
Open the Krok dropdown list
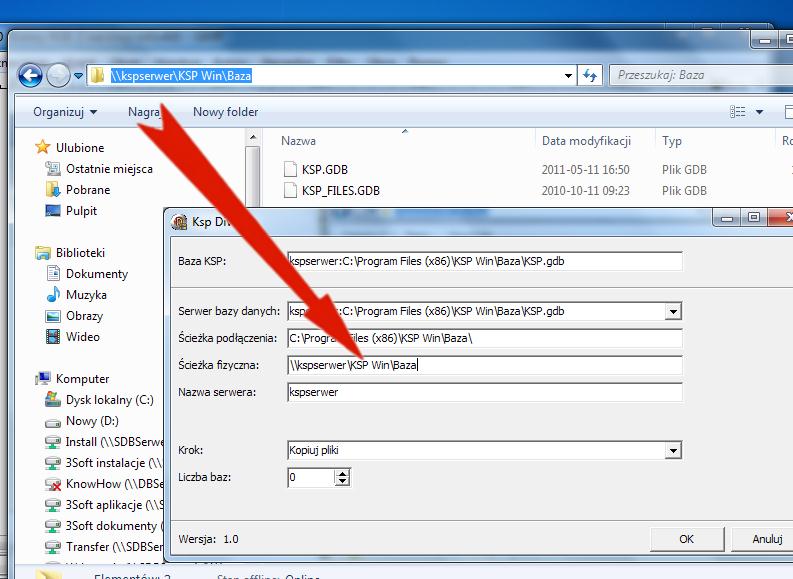(673, 451)
